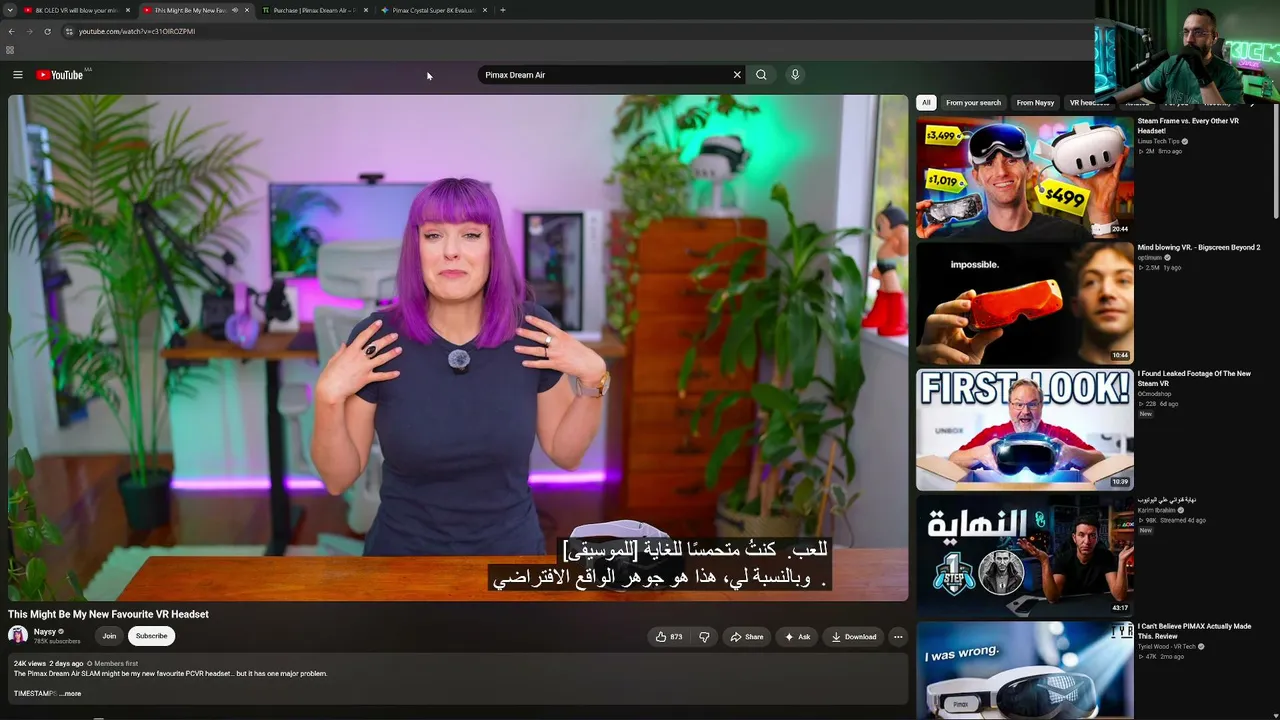The image size is (1280, 720).
Task: Open the tab search dropdown arrow
Action: pos(11,10)
